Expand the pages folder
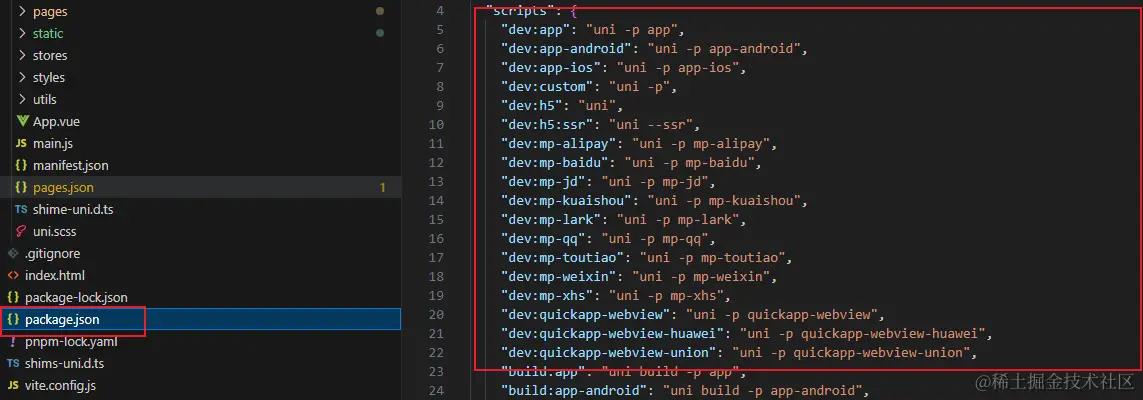 pos(21,12)
